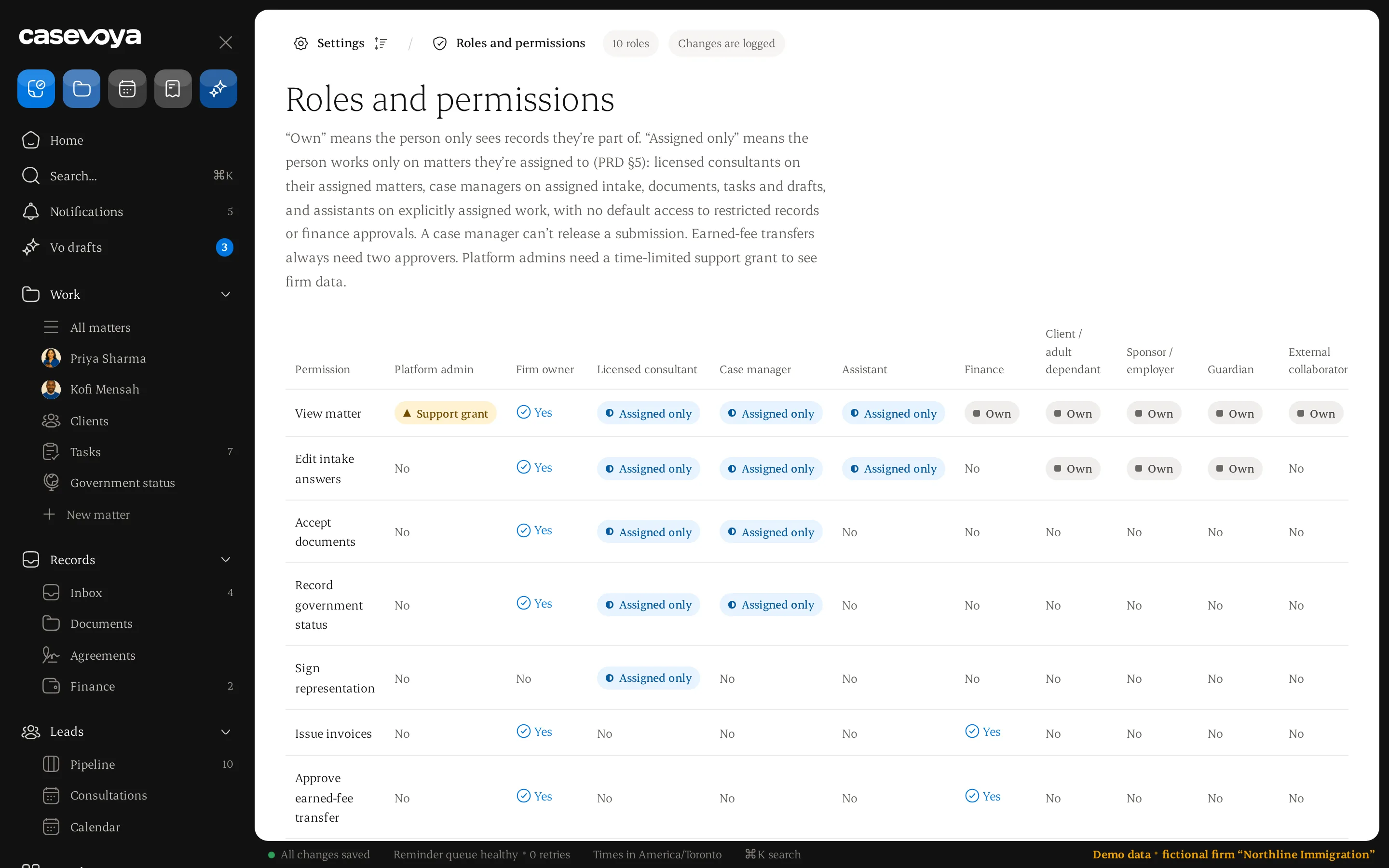
Task: Click ⌘K search in status bar
Action: (x=773, y=854)
